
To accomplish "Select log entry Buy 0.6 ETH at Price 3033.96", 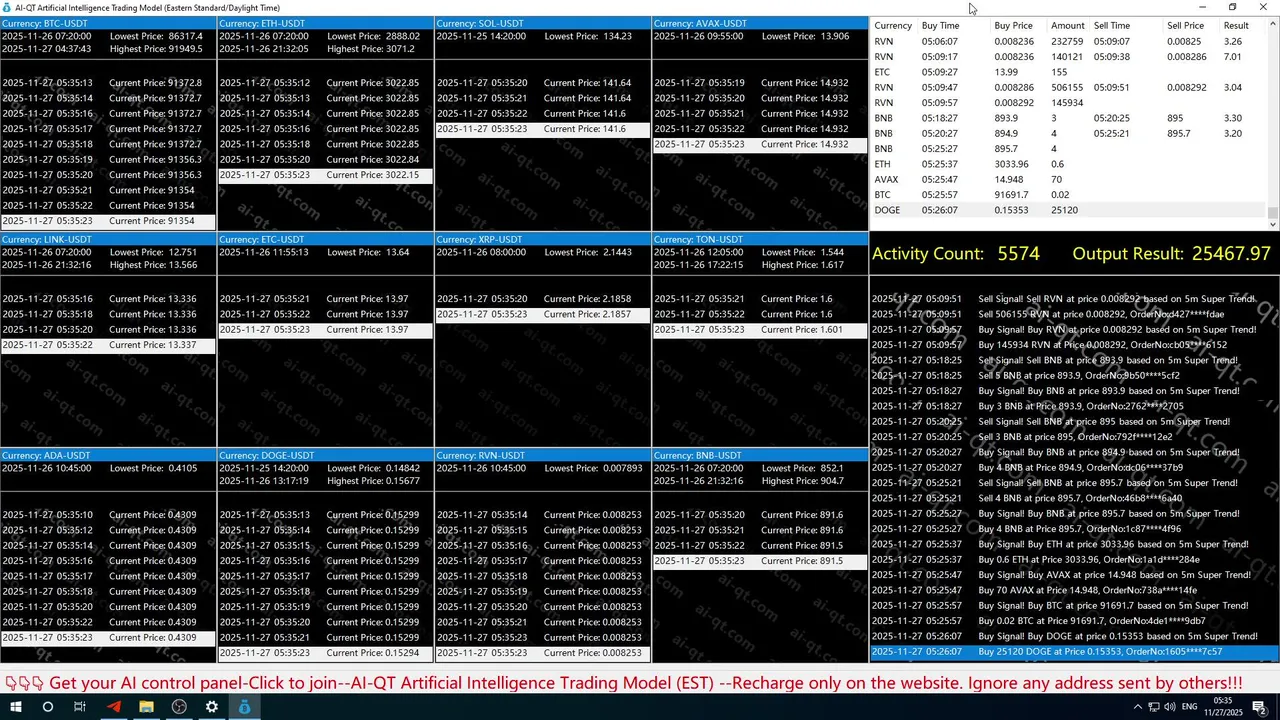I will pyautogui.click(x=1074, y=560).
